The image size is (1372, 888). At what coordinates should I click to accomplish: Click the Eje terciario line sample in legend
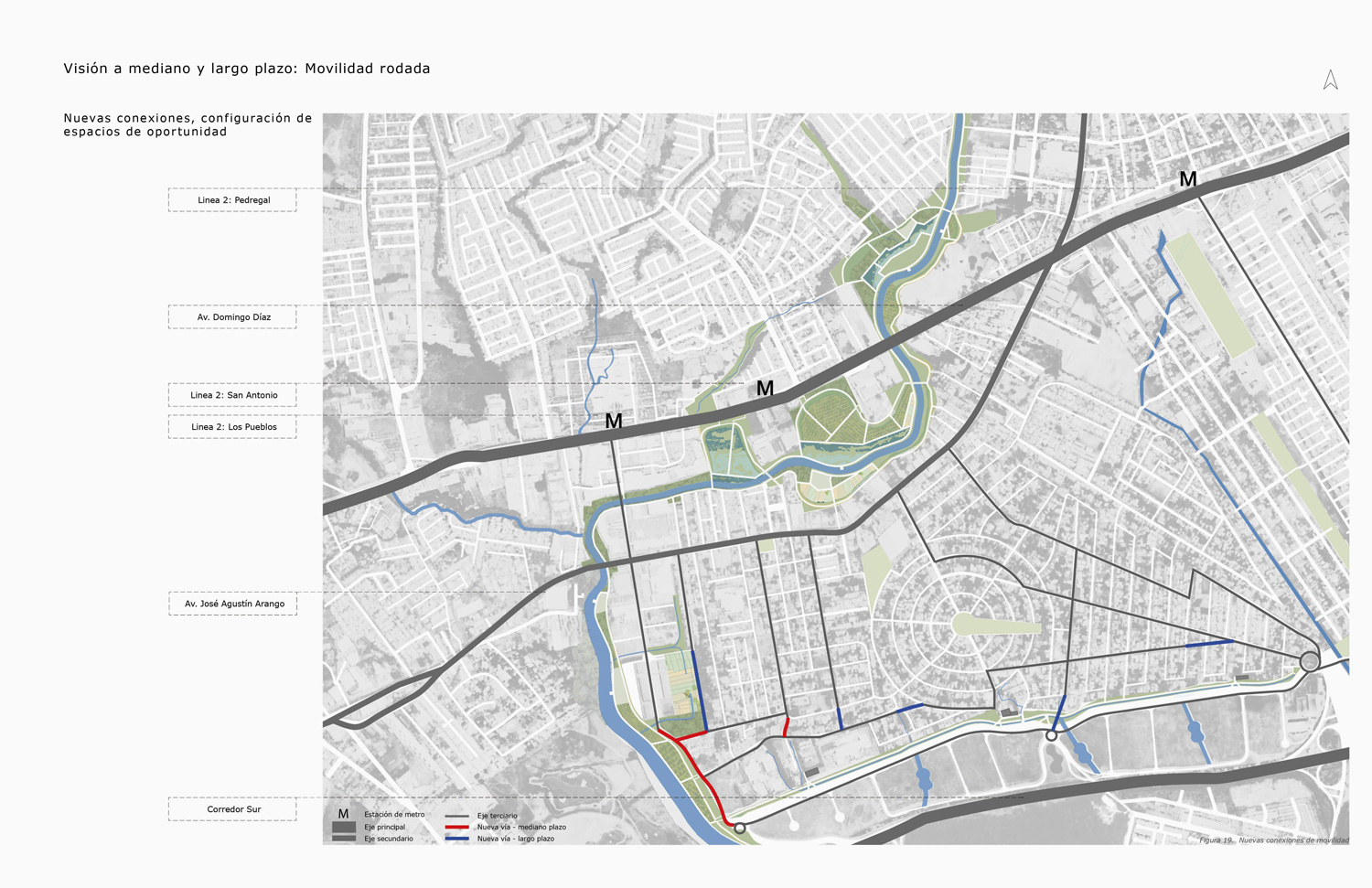coord(456,816)
